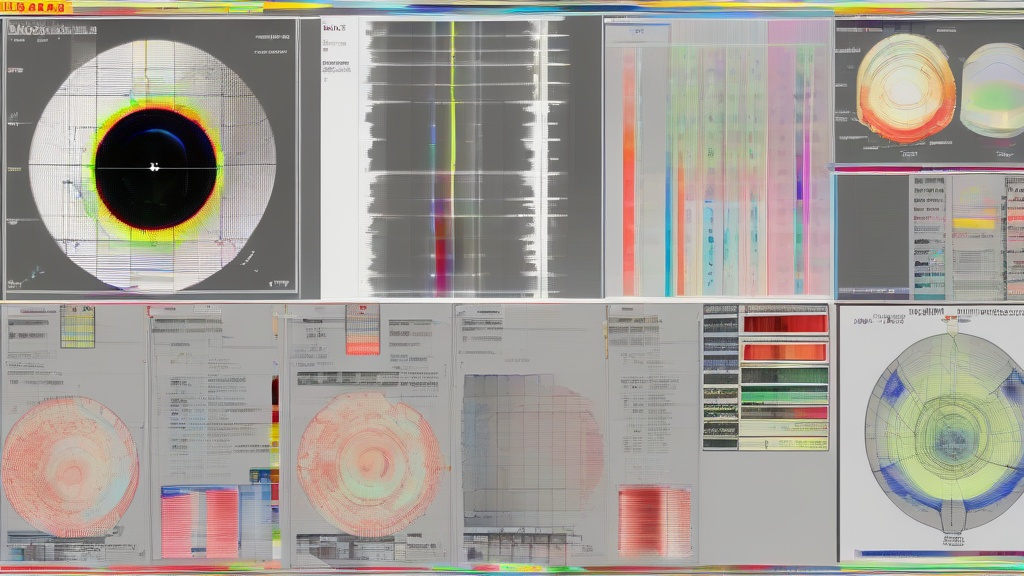Click the vertical rainbow color scale bar
Image resolution: width=1024 pixels, height=576 pixels.
tap(275, 470)
